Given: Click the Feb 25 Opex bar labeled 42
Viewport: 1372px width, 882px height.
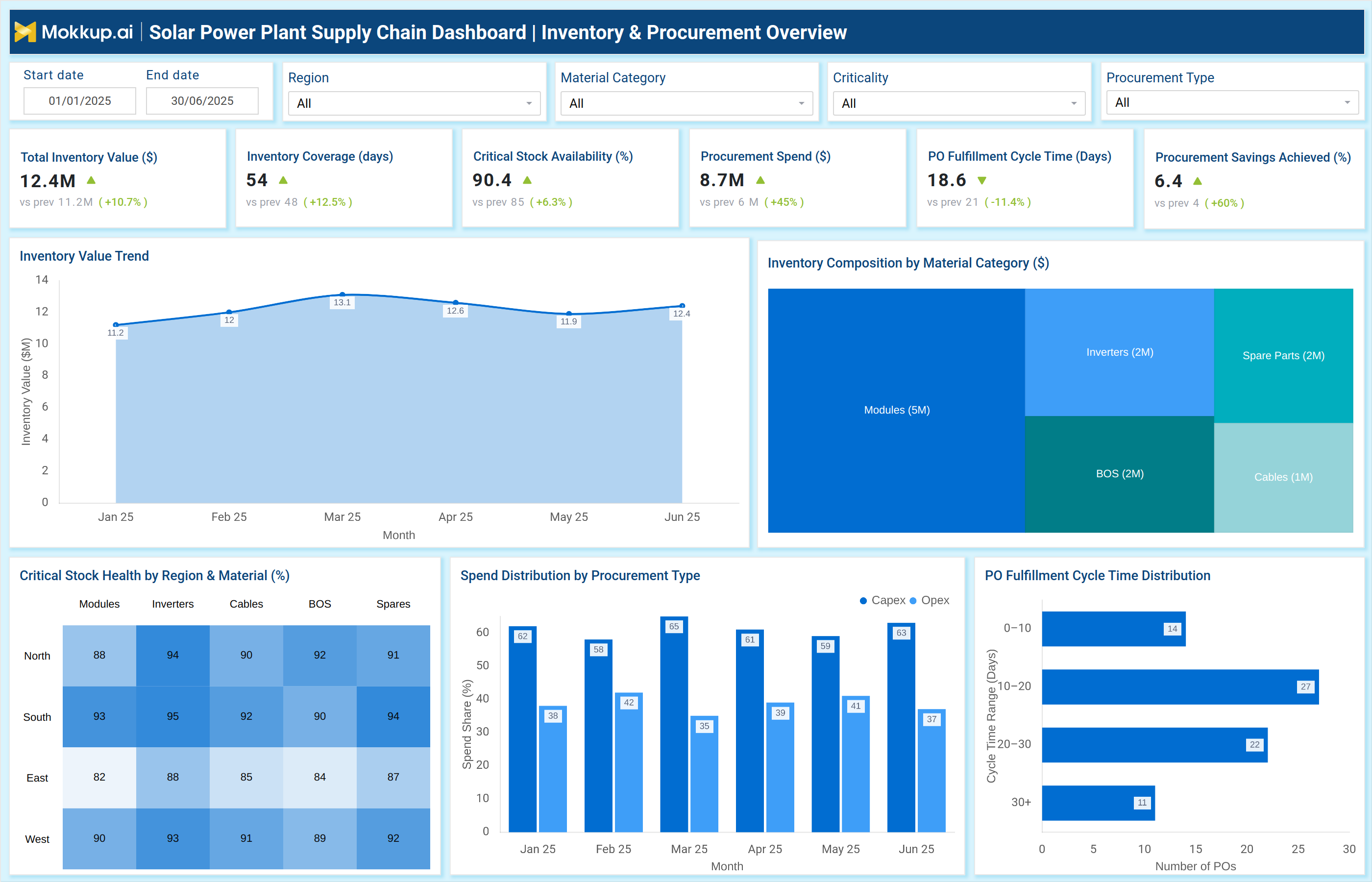Looking at the screenshot, I should [x=629, y=762].
